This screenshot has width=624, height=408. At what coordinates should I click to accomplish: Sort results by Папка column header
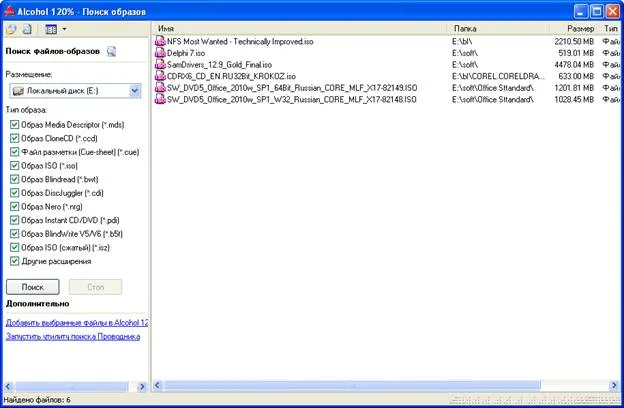pyautogui.click(x=499, y=28)
